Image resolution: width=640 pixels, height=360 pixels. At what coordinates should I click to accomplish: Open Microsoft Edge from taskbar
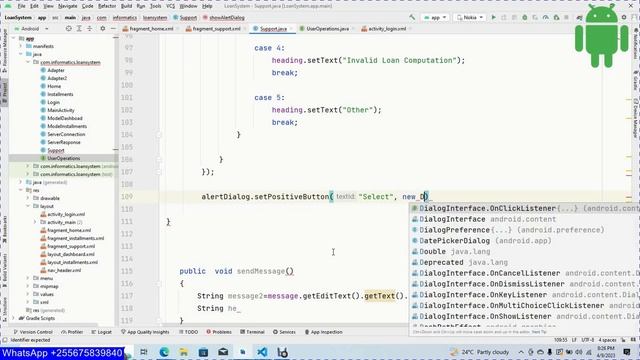point(164,352)
